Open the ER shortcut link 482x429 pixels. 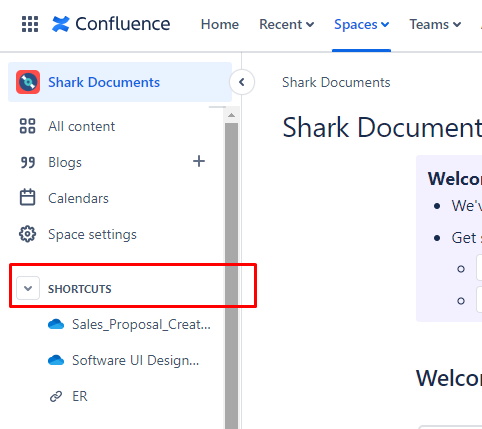click(x=80, y=396)
